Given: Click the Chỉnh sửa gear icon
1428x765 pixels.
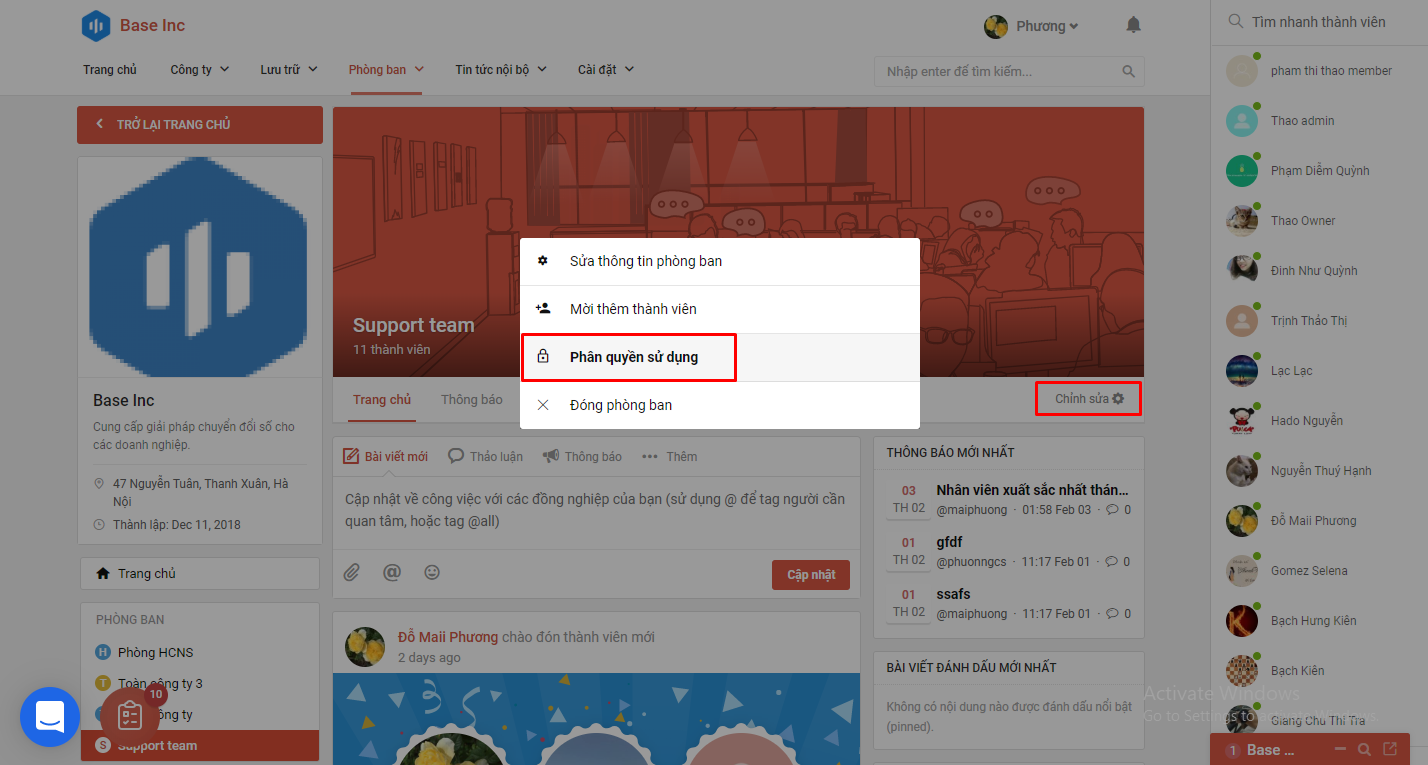Looking at the screenshot, I should pyautogui.click(x=1118, y=399).
